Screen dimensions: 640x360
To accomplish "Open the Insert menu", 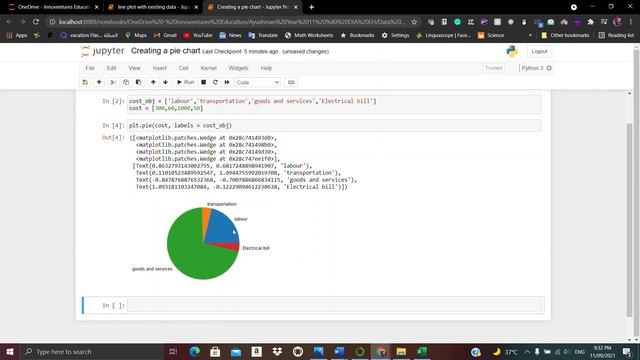I will 160,68.
